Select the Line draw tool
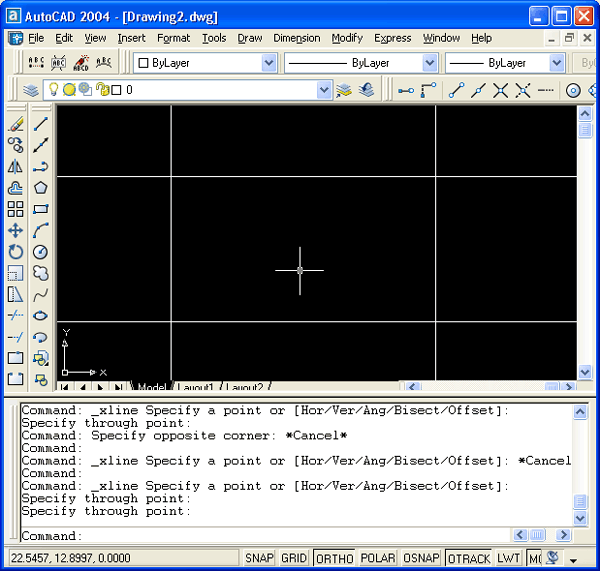This screenshot has height=571, width=600. [x=41, y=124]
